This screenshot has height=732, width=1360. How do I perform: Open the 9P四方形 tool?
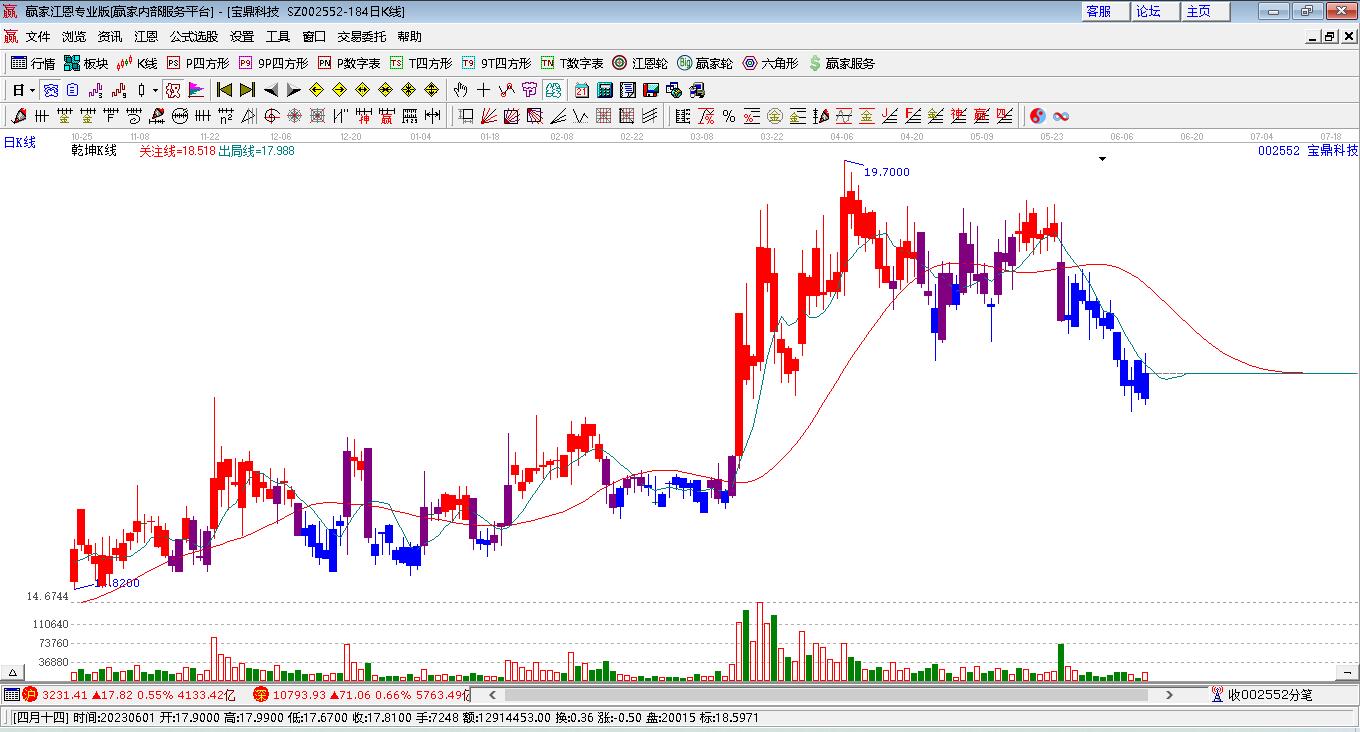[273, 63]
